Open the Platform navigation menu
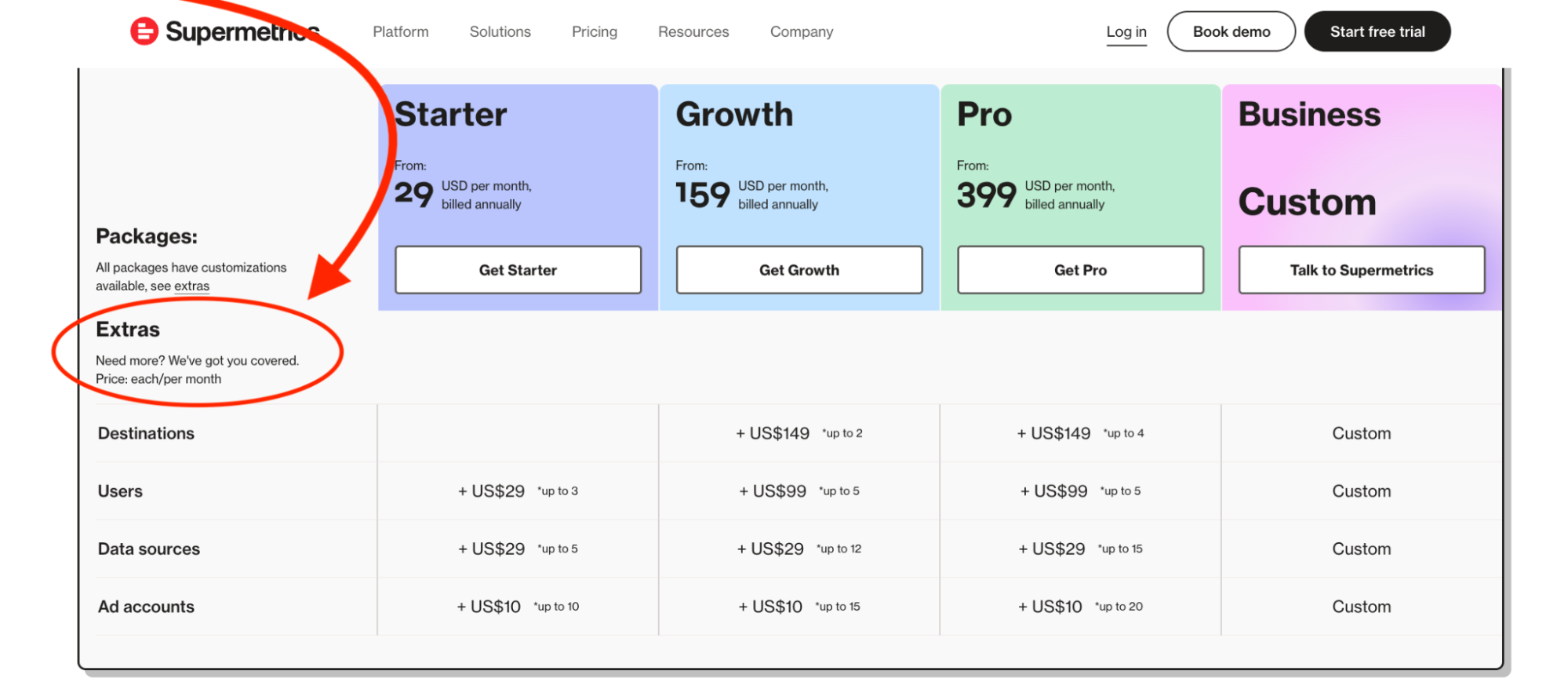 click(400, 31)
